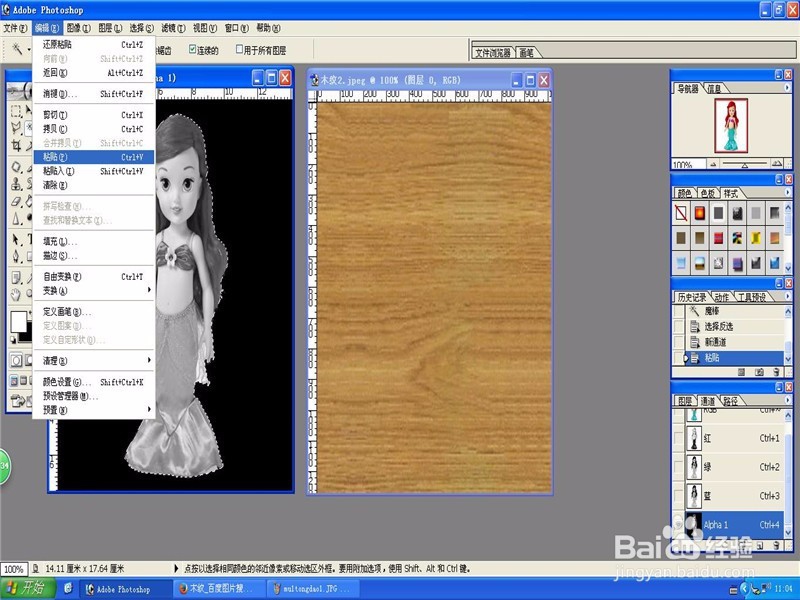The height and width of the screenshot is (600, 800).
Task: Select the Notes tool
Action: (x=16, y=277)
